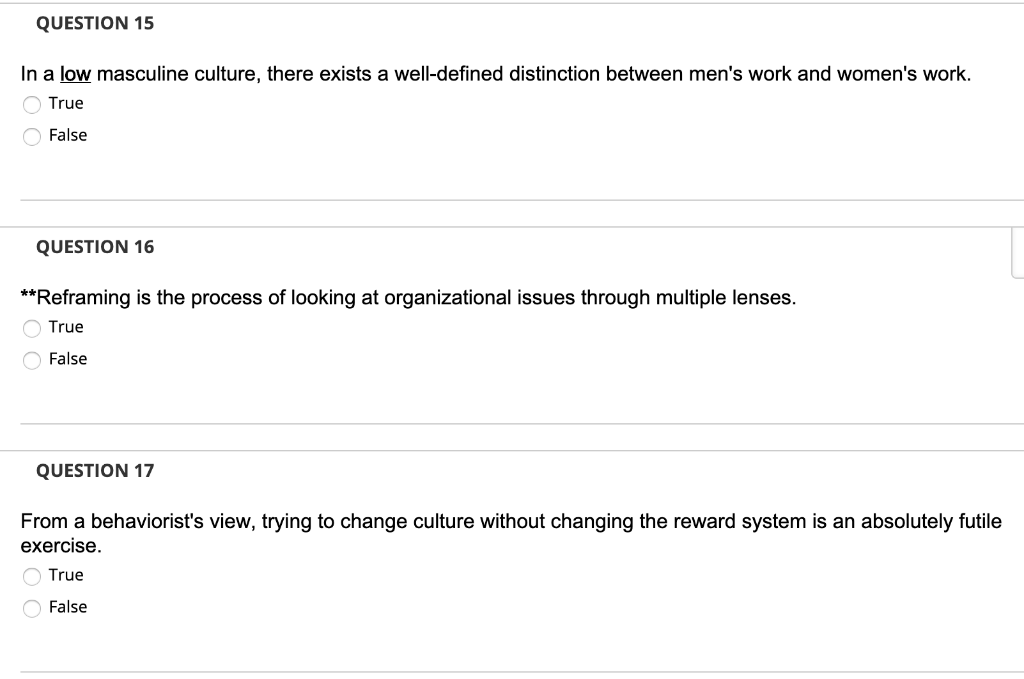The height and width of the screenshot is (679, 1024).
Task: Select True for Question 16
Action: pyautogui.click(x=32, y=327)
